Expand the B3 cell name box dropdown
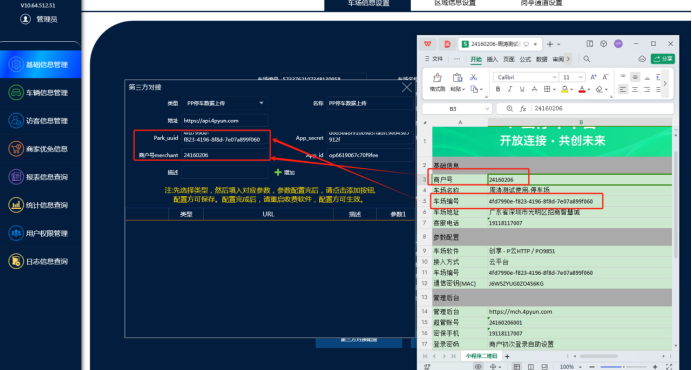This screenshot has width=692, height=370. tap(487, 109)
